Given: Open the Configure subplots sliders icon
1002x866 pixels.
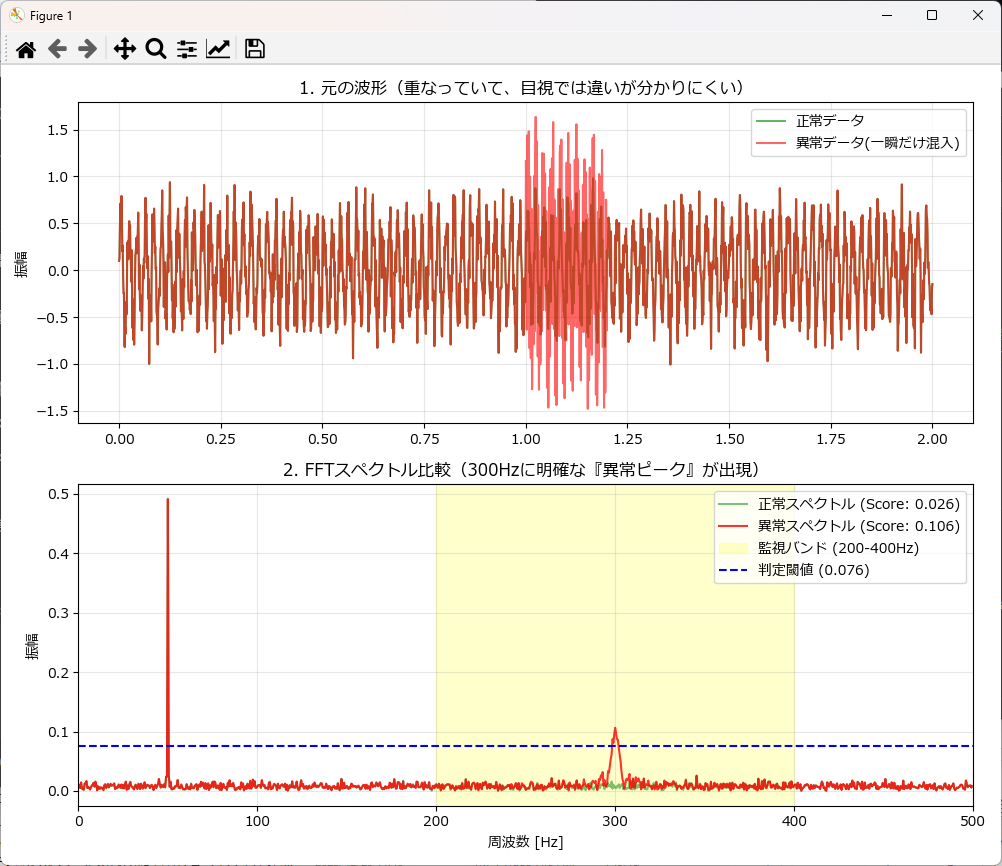Looking at the screenshot, I should 187,49.
